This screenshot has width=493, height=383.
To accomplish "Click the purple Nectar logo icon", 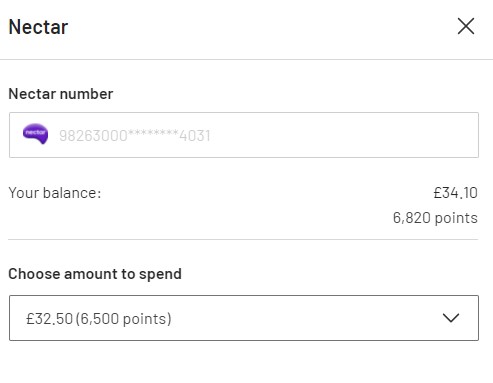I will (35, 134).
